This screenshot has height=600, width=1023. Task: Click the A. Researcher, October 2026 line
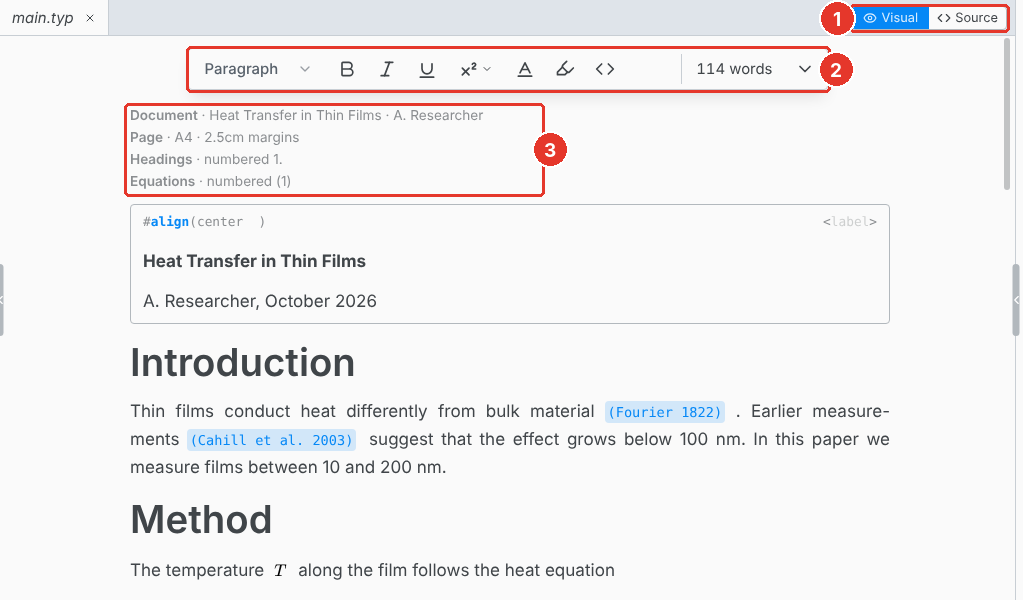point(260,301)
